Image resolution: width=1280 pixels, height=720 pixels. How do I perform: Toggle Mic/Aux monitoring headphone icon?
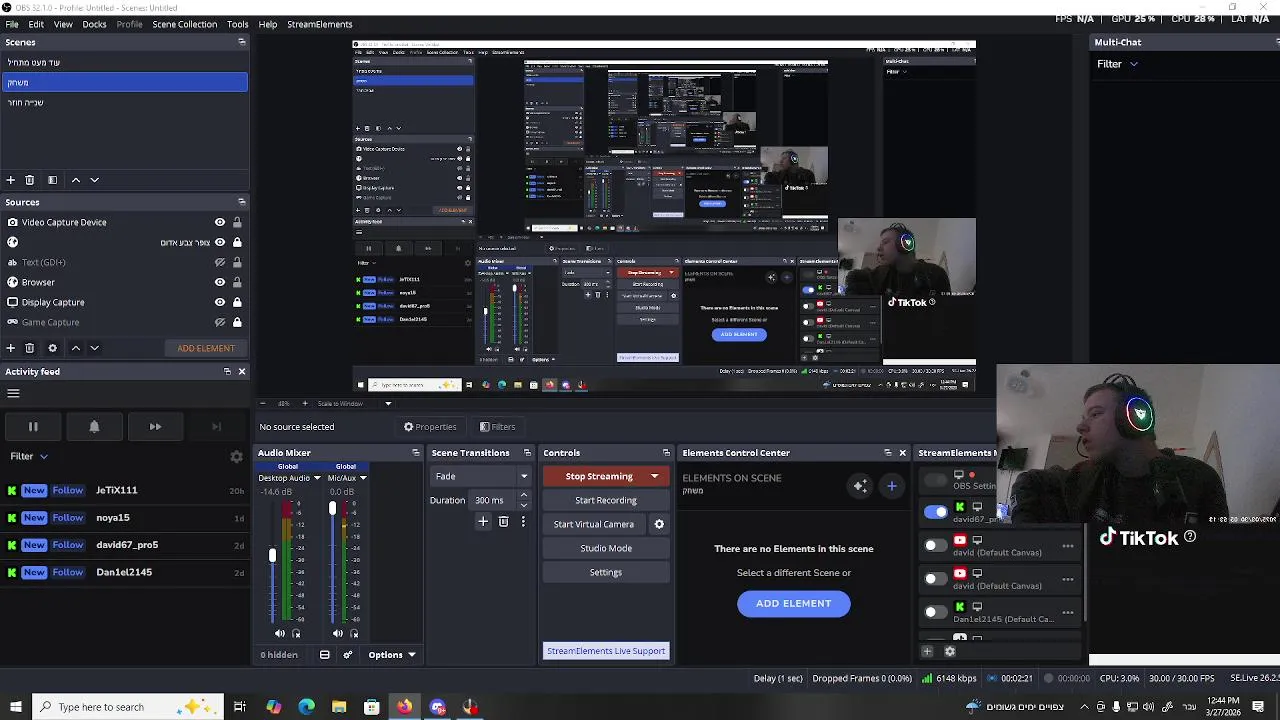tap(353, 633)
